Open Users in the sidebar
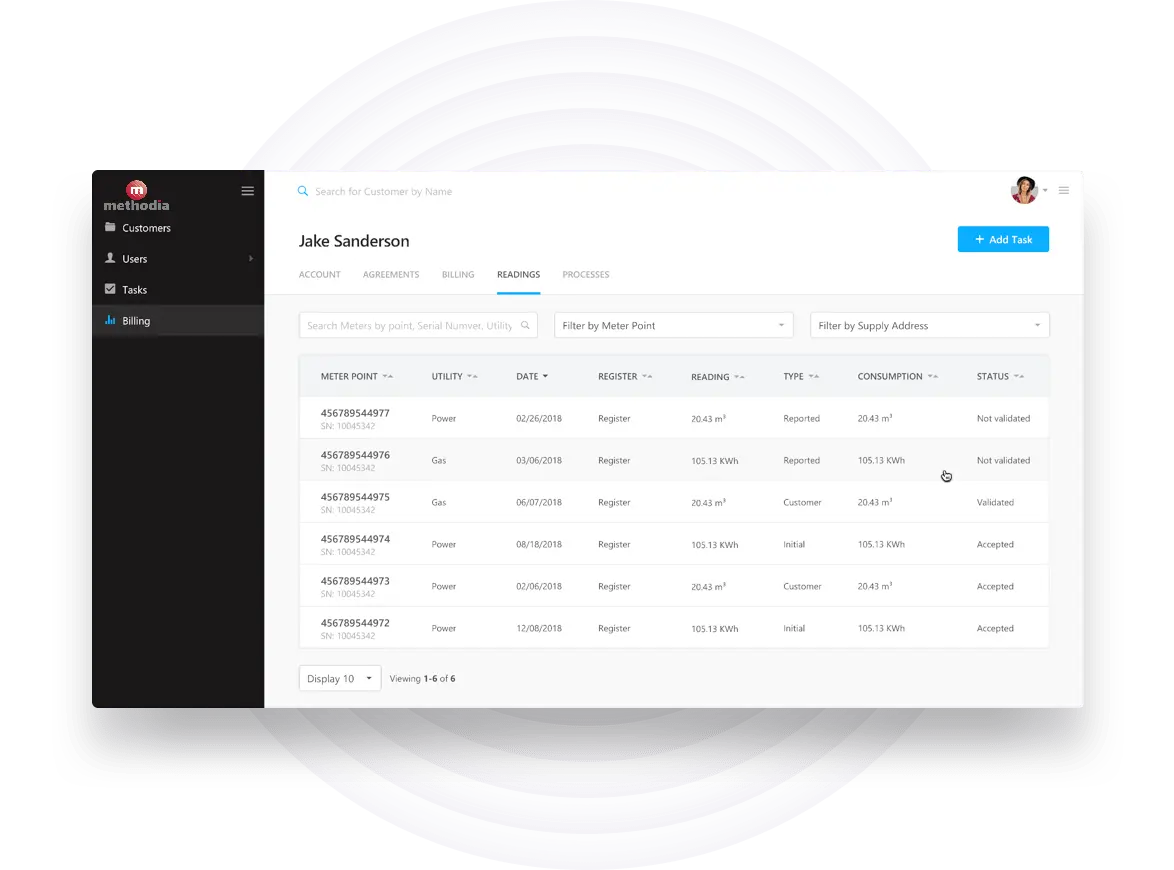The width and height of the screenshot is (1174, 870). click(x=178, y=258)
